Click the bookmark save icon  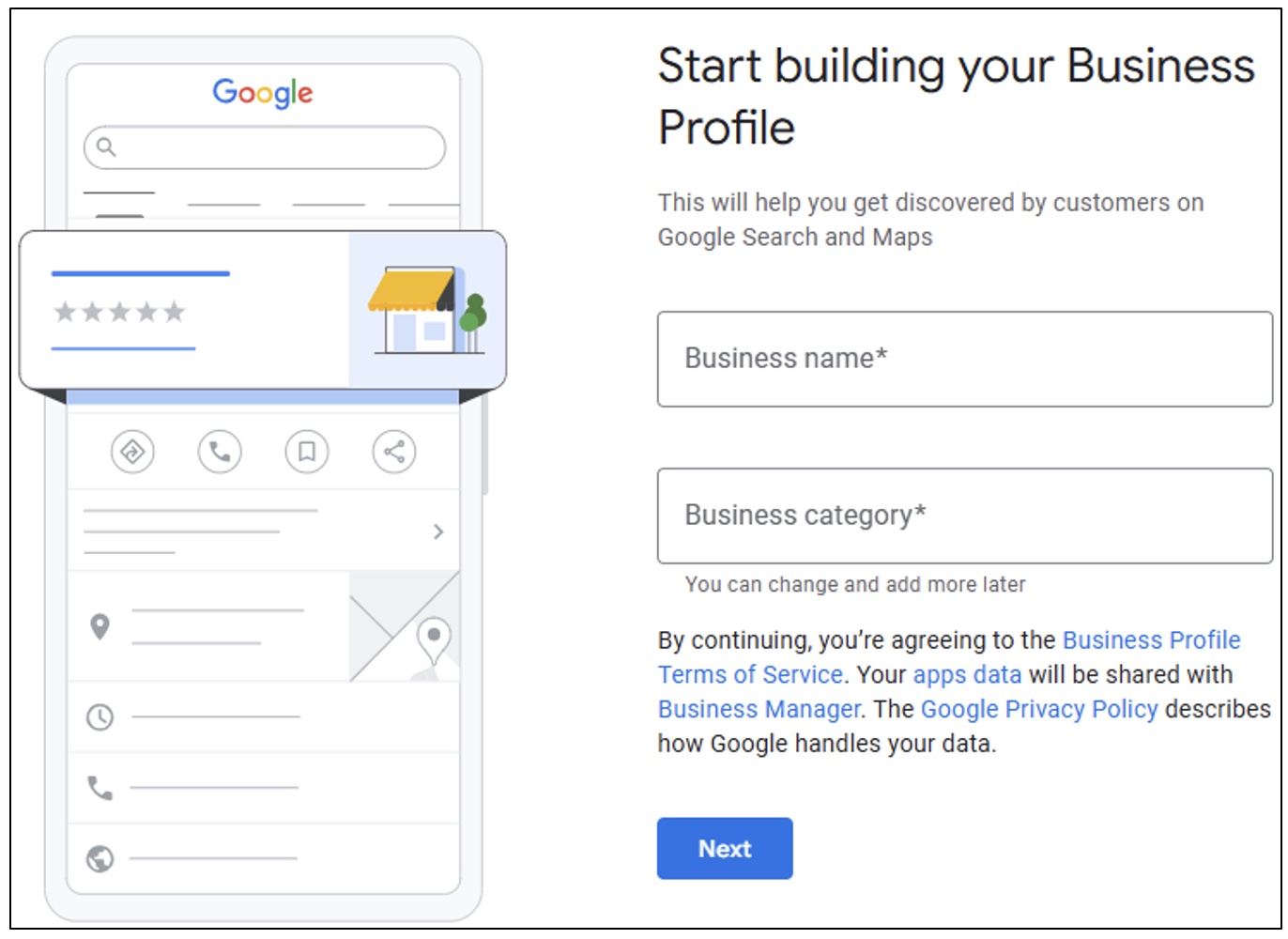coord(307,452)
